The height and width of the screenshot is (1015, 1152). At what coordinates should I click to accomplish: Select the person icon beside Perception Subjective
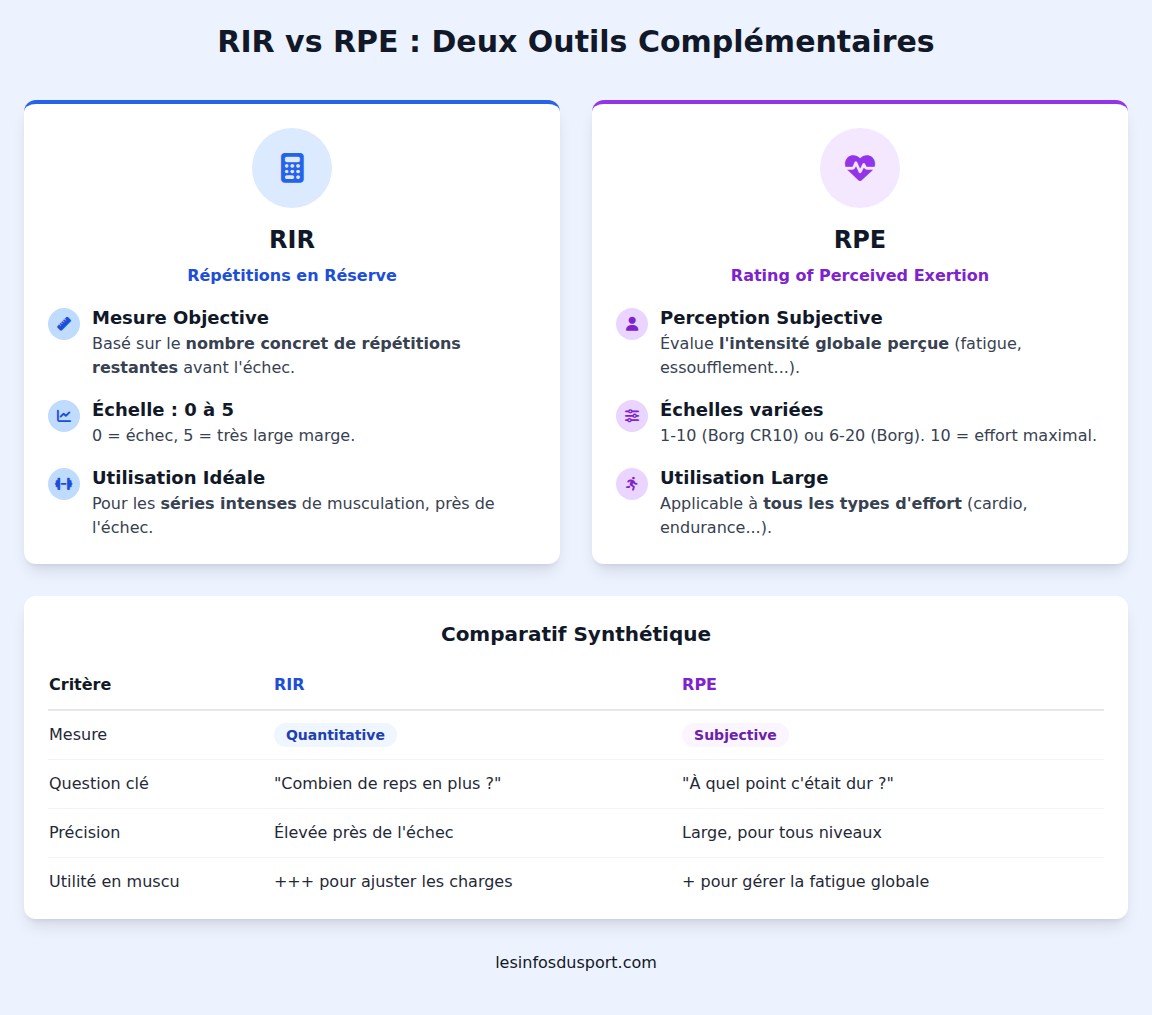coord(631,323)
